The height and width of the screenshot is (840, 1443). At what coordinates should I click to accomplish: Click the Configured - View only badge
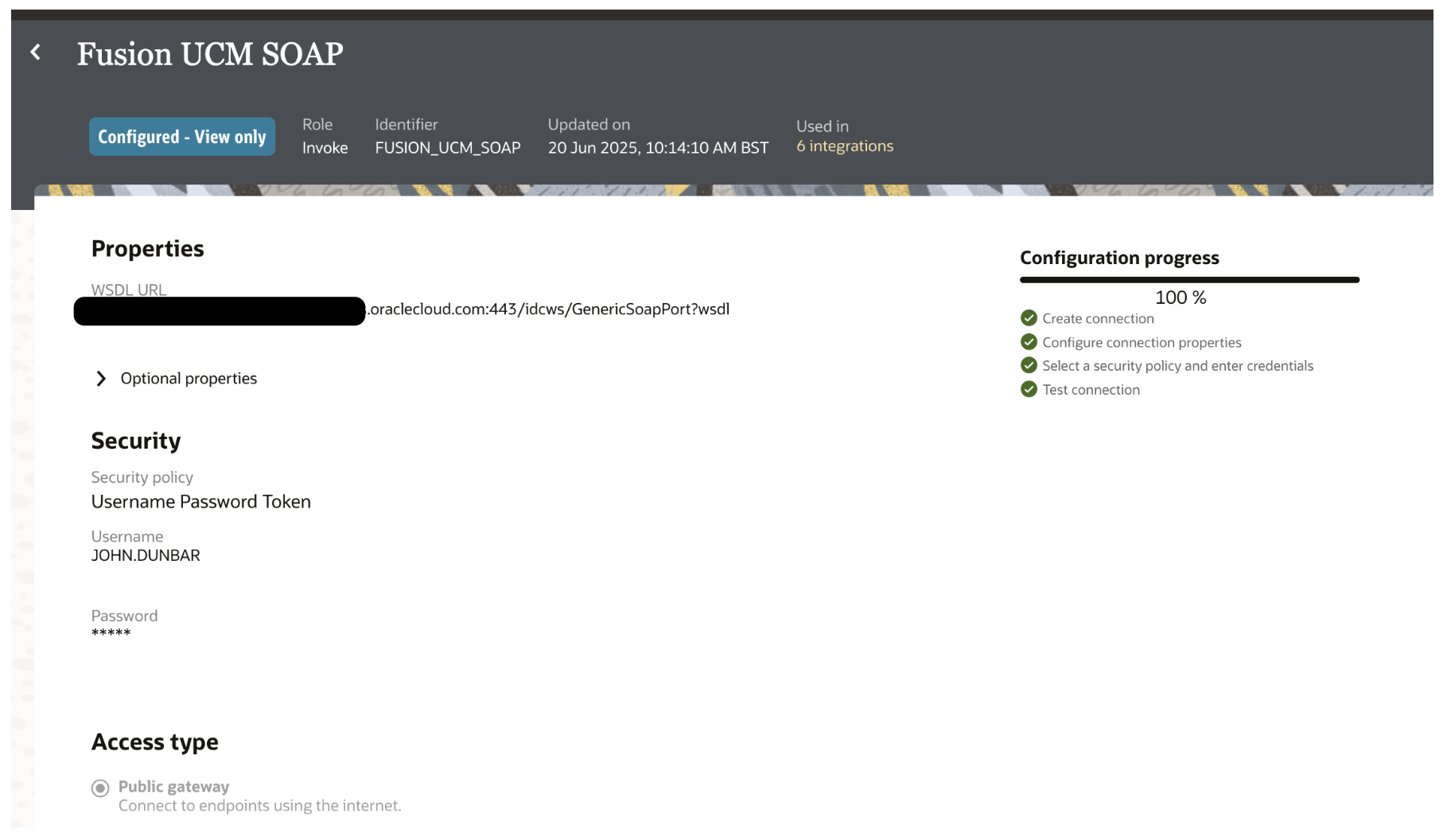tap(182, 137)
